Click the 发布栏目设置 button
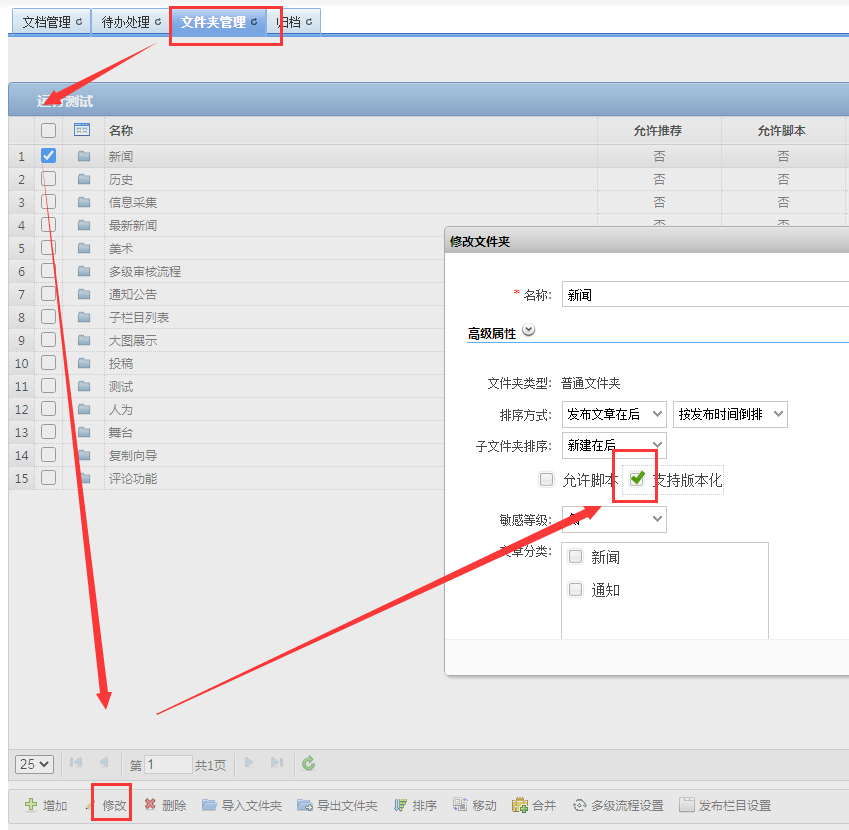Viewport: 849px width, 830px height. (x=725, y=805)
